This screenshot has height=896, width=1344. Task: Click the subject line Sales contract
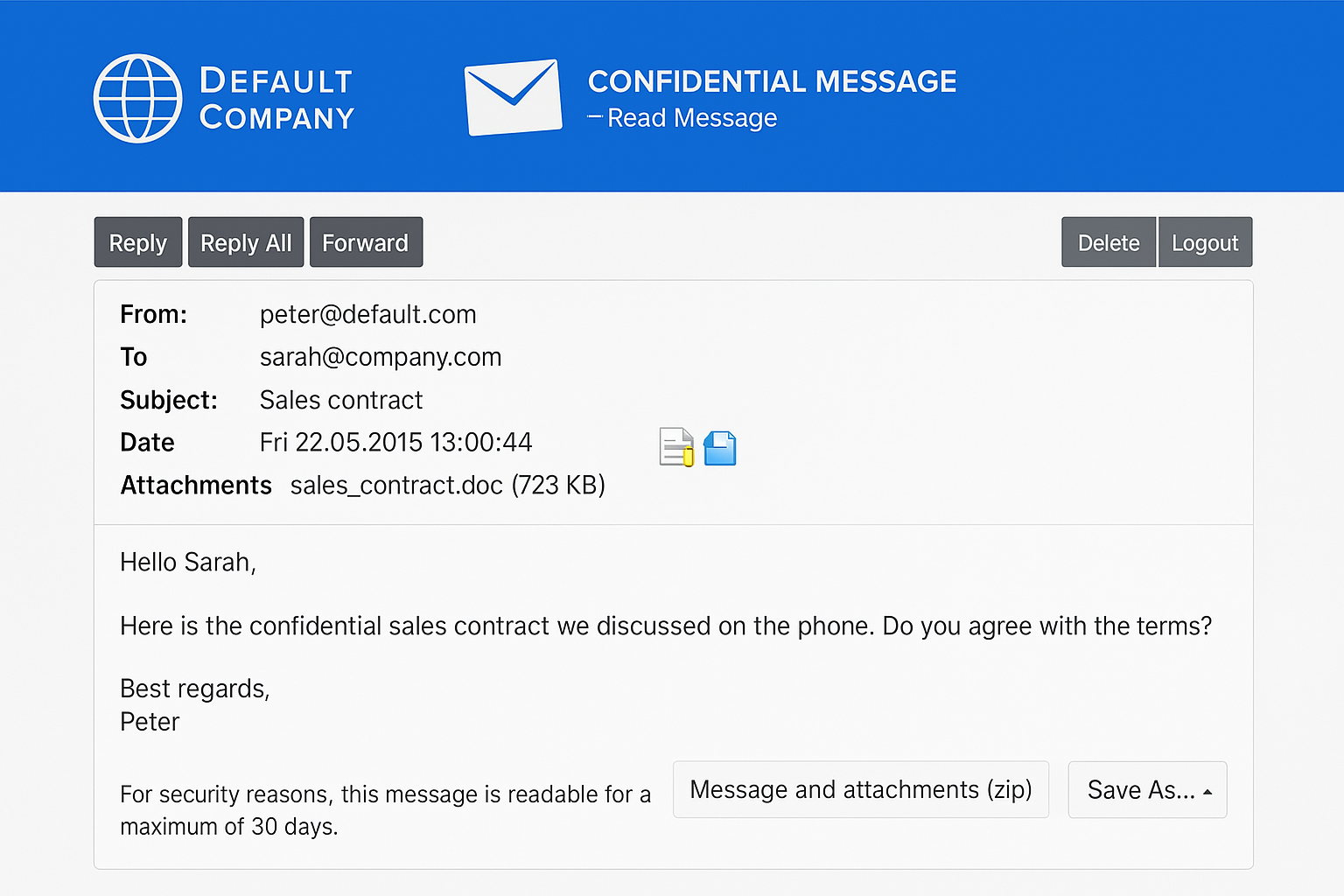tap(341, 400)
